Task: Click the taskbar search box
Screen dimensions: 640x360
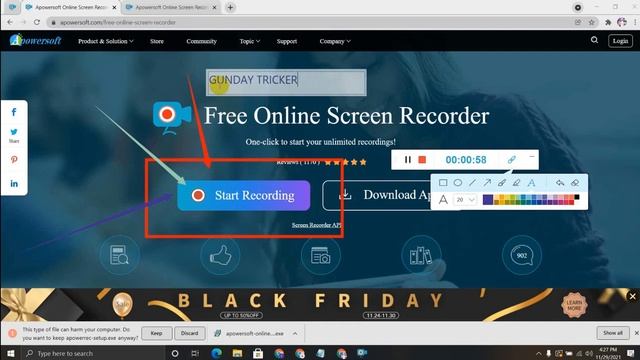Action: [x=94, y=353]
